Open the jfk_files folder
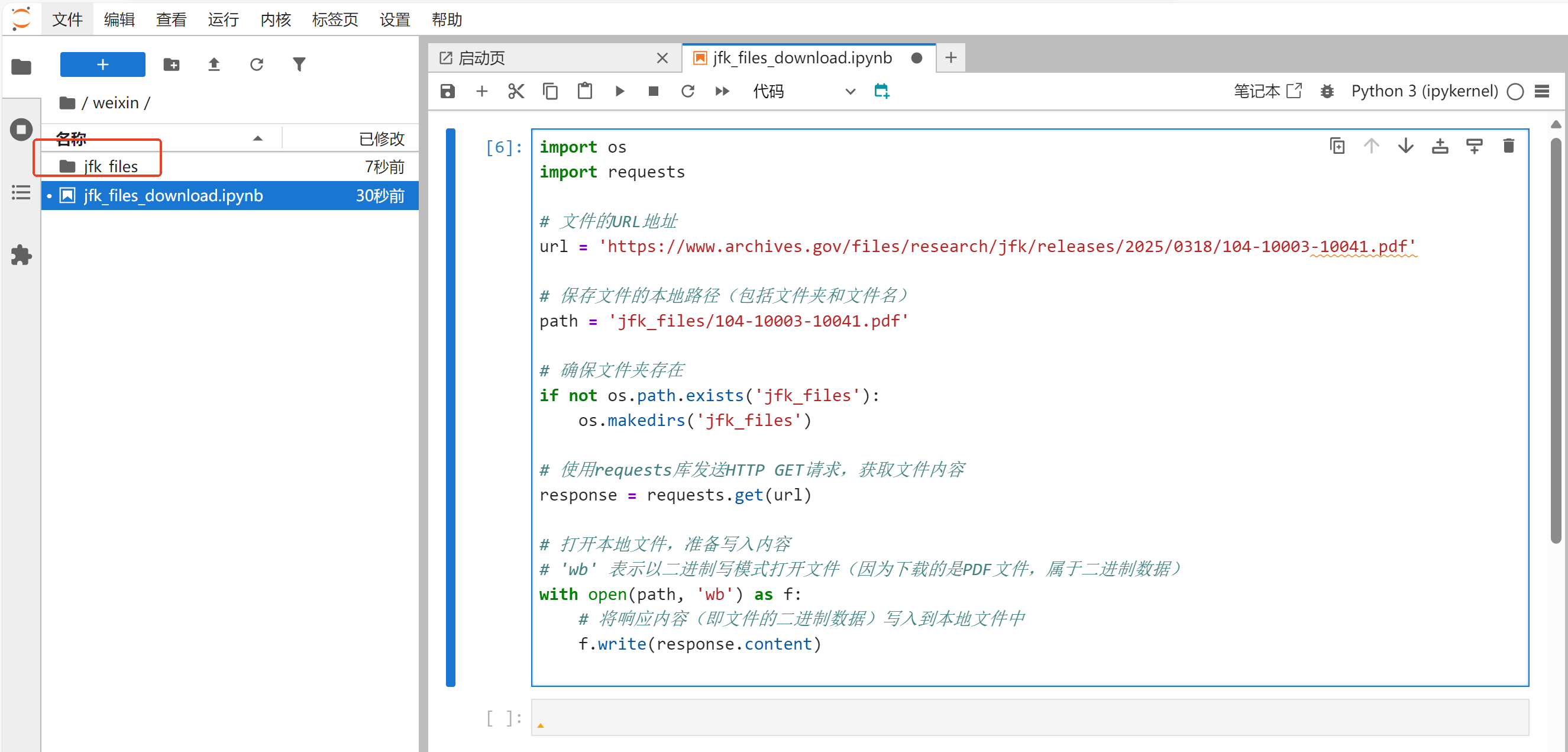This screenshot has height=752, width=1568. click(111, 166)
